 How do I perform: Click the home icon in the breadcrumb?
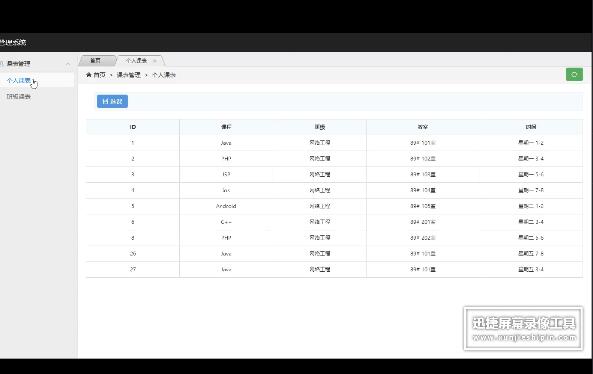pos(88,75)
